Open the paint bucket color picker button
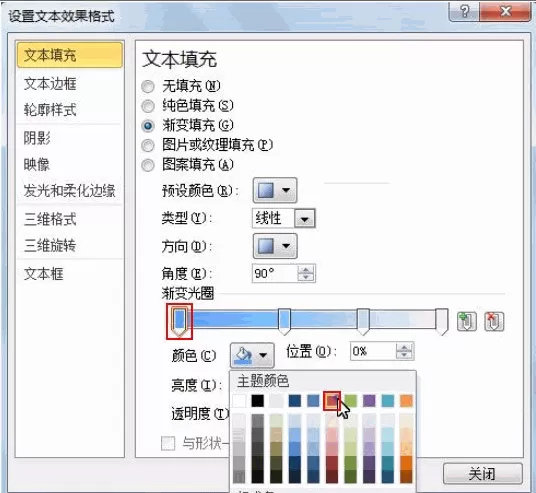This screenshot has height=493, width=536. pos(252,355)
